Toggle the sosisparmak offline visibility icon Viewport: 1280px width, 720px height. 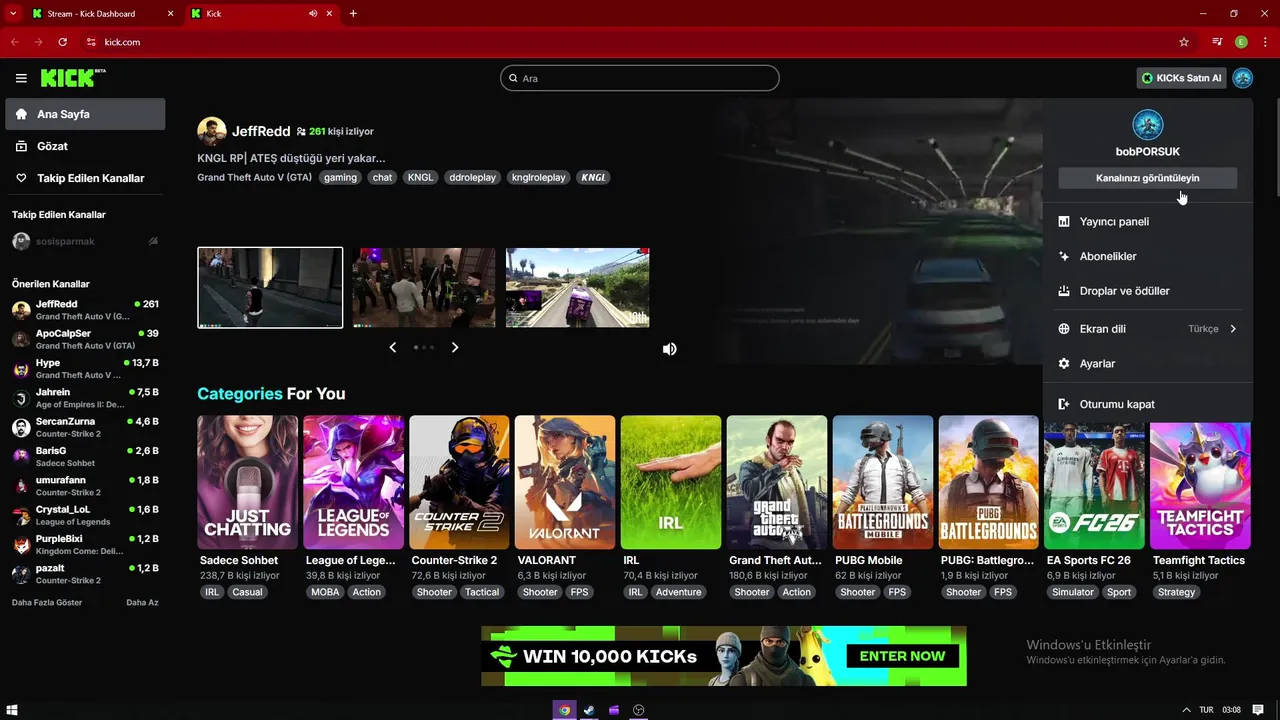point(153,242)
